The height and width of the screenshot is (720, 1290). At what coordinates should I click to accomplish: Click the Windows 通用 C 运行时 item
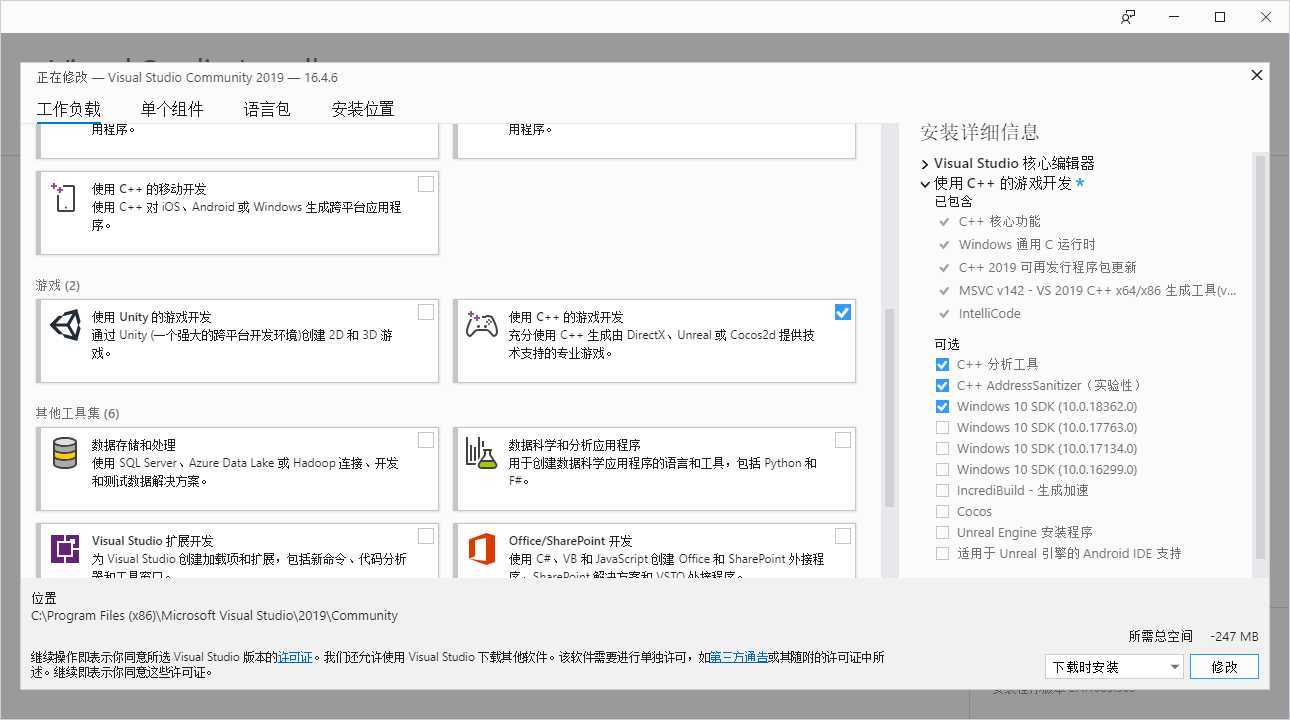click(x=1027, y=245)
